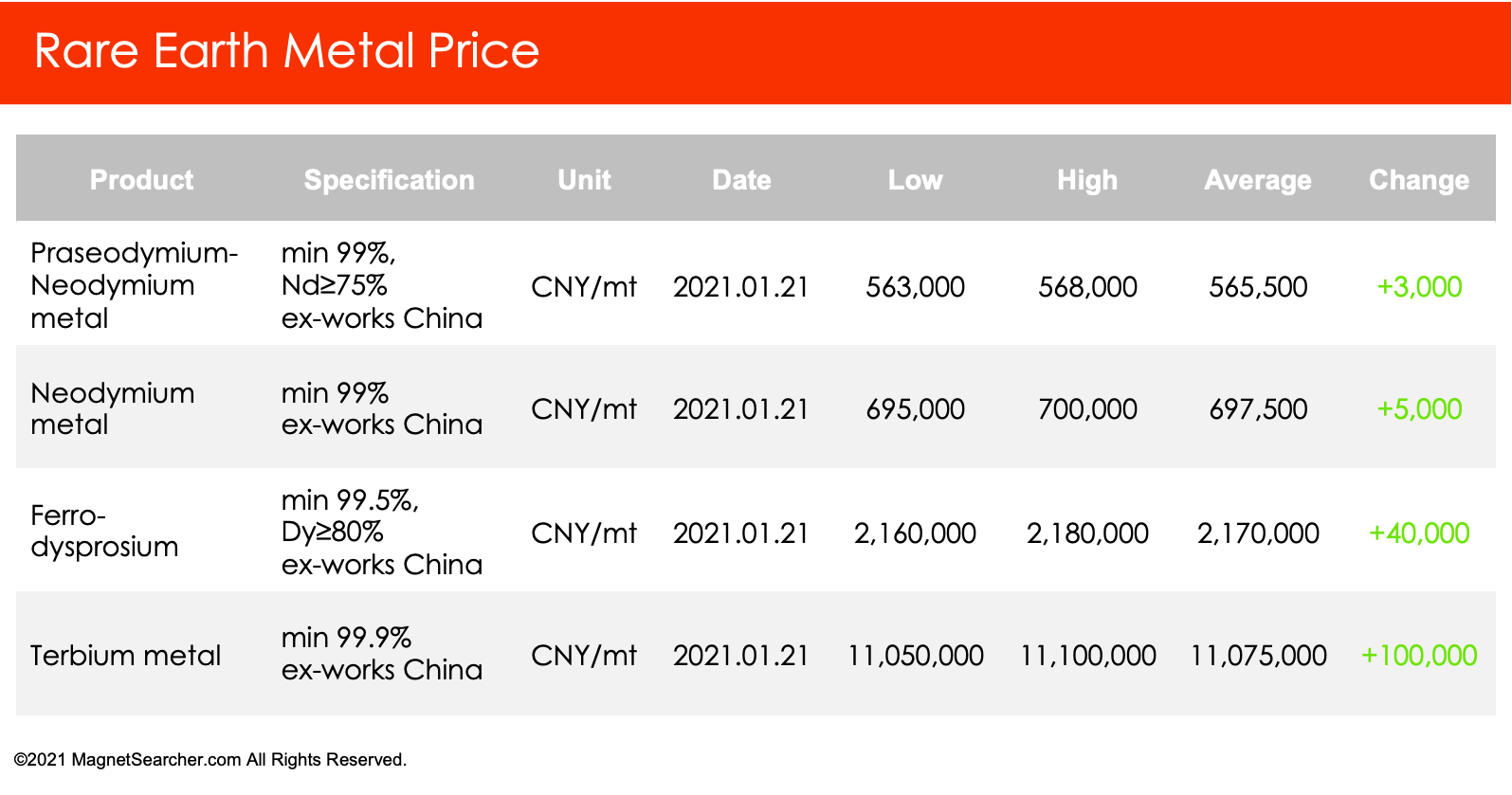Click the 697,500 average price

pyautogui.click(x=1258, y=408)
